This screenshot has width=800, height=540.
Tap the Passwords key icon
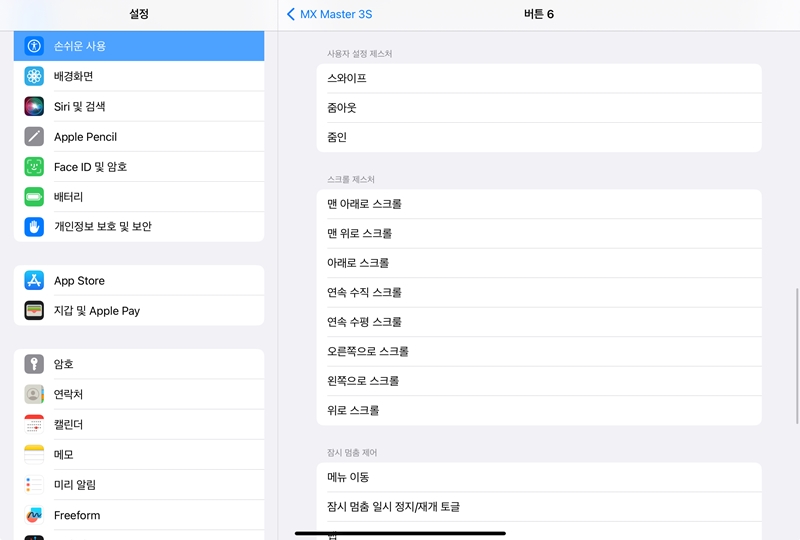(34, 364)
